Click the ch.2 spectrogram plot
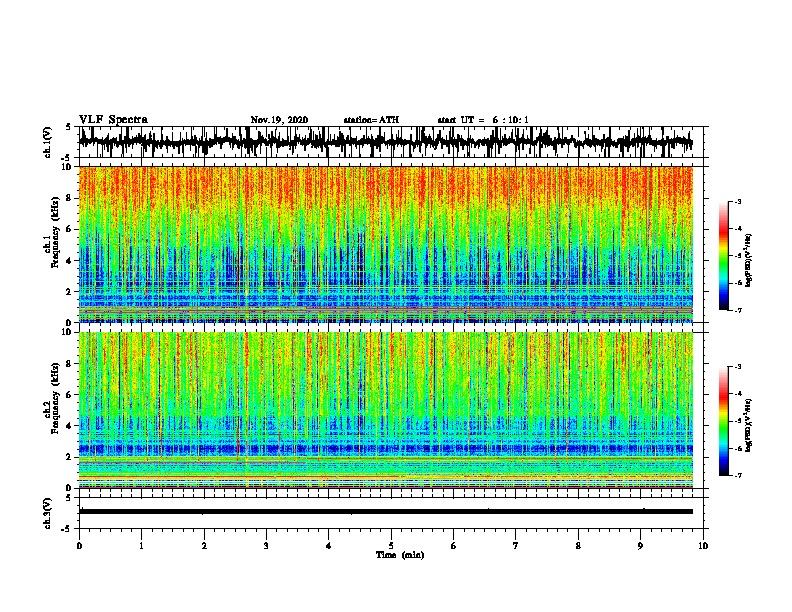 coord(386,410)
